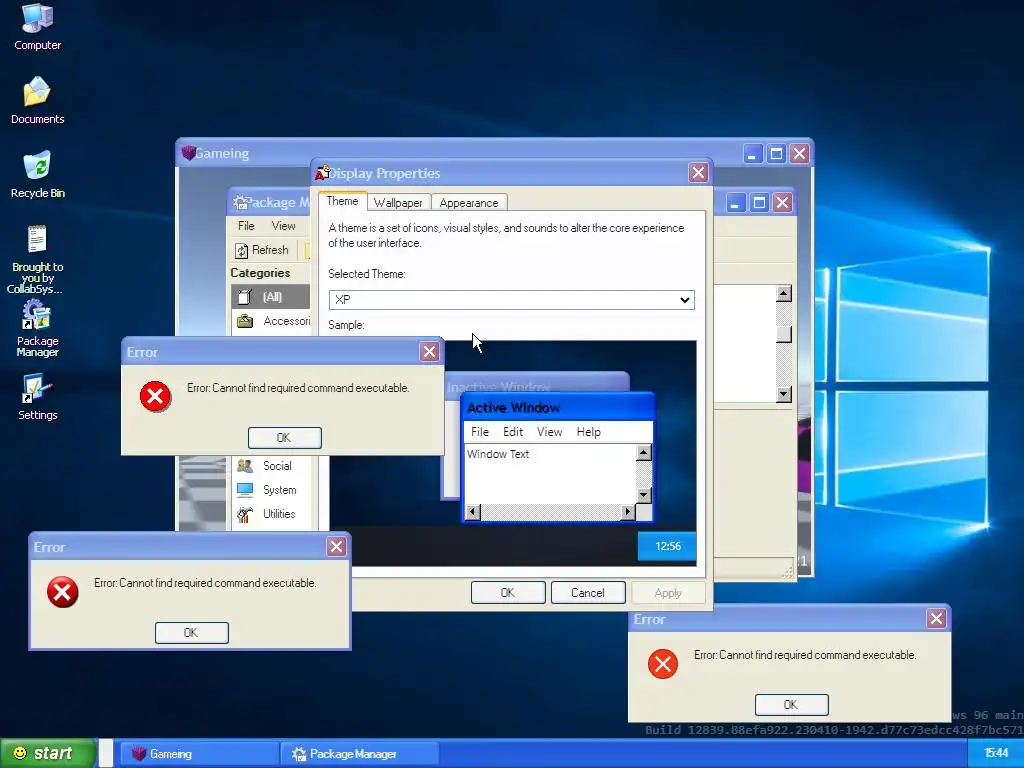1024x768 pixels.
Task: Click File in the Active Window sample
Action: pyautogui.click(x=479, y=432)
